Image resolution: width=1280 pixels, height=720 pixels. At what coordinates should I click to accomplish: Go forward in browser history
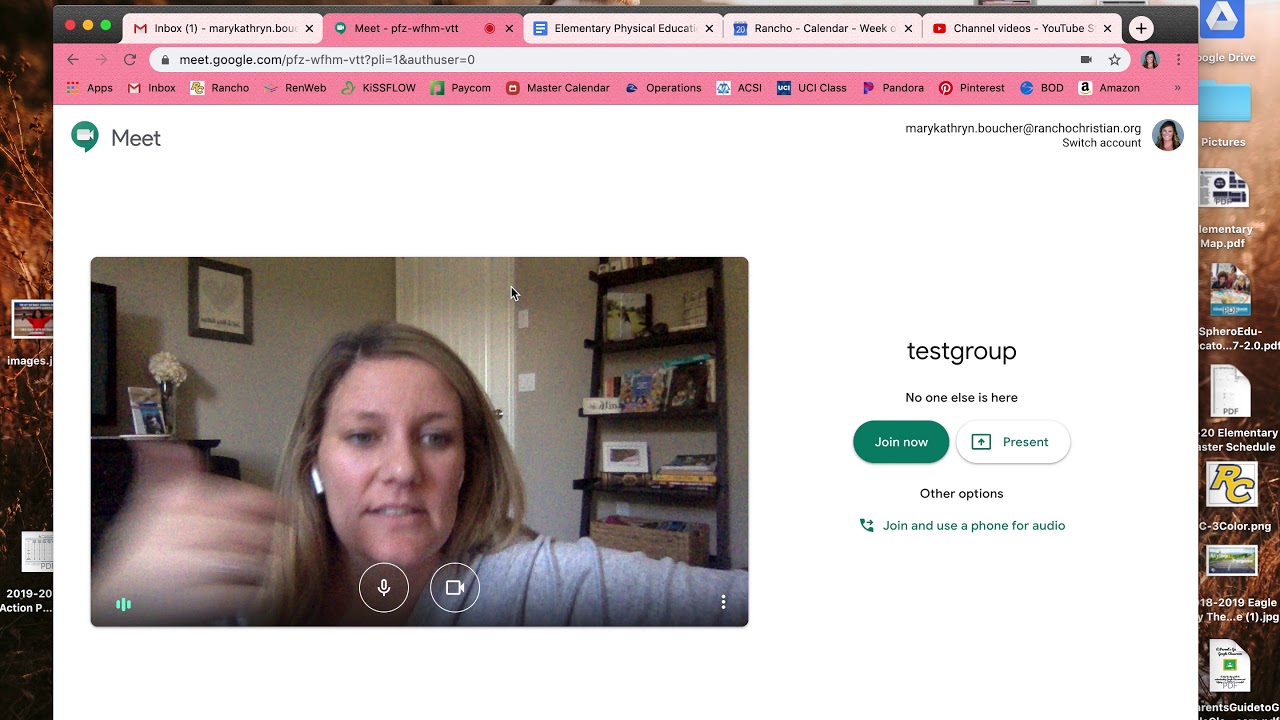pyautogui.click(x=101, y=60)
